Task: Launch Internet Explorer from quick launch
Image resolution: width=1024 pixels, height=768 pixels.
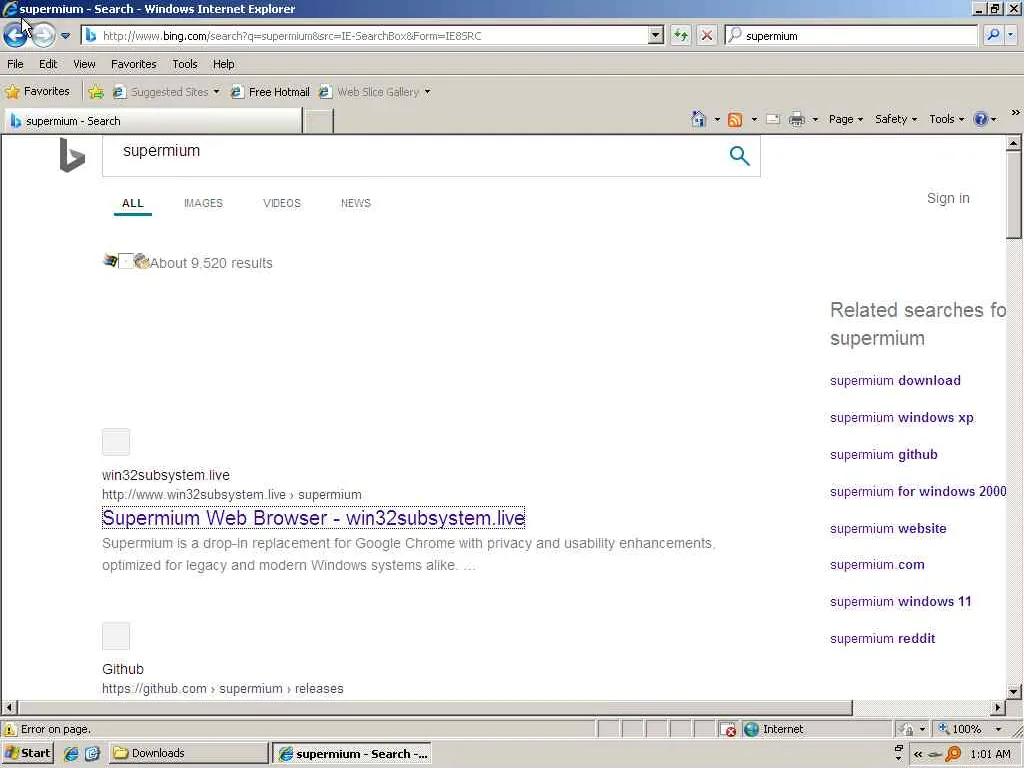Action: (71, 754)
